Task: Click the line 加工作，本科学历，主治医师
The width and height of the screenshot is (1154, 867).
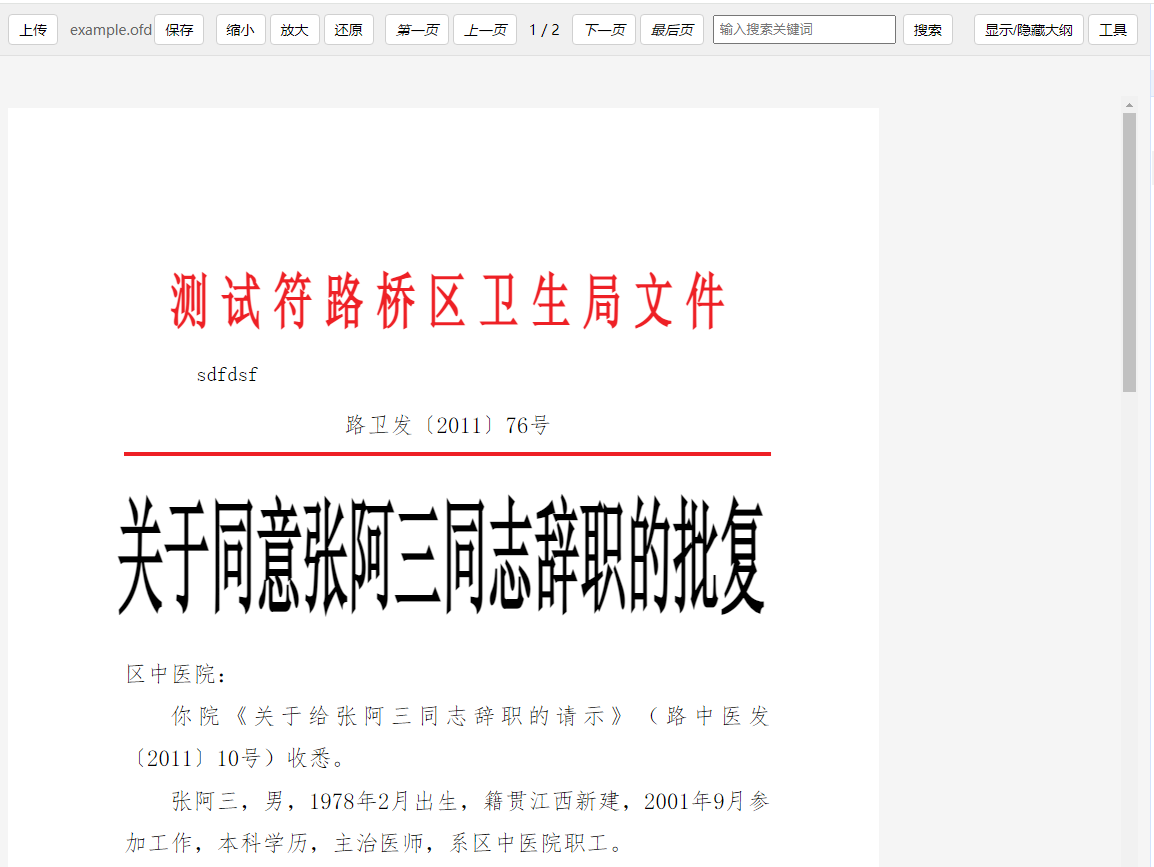Action: coord(375,843)
